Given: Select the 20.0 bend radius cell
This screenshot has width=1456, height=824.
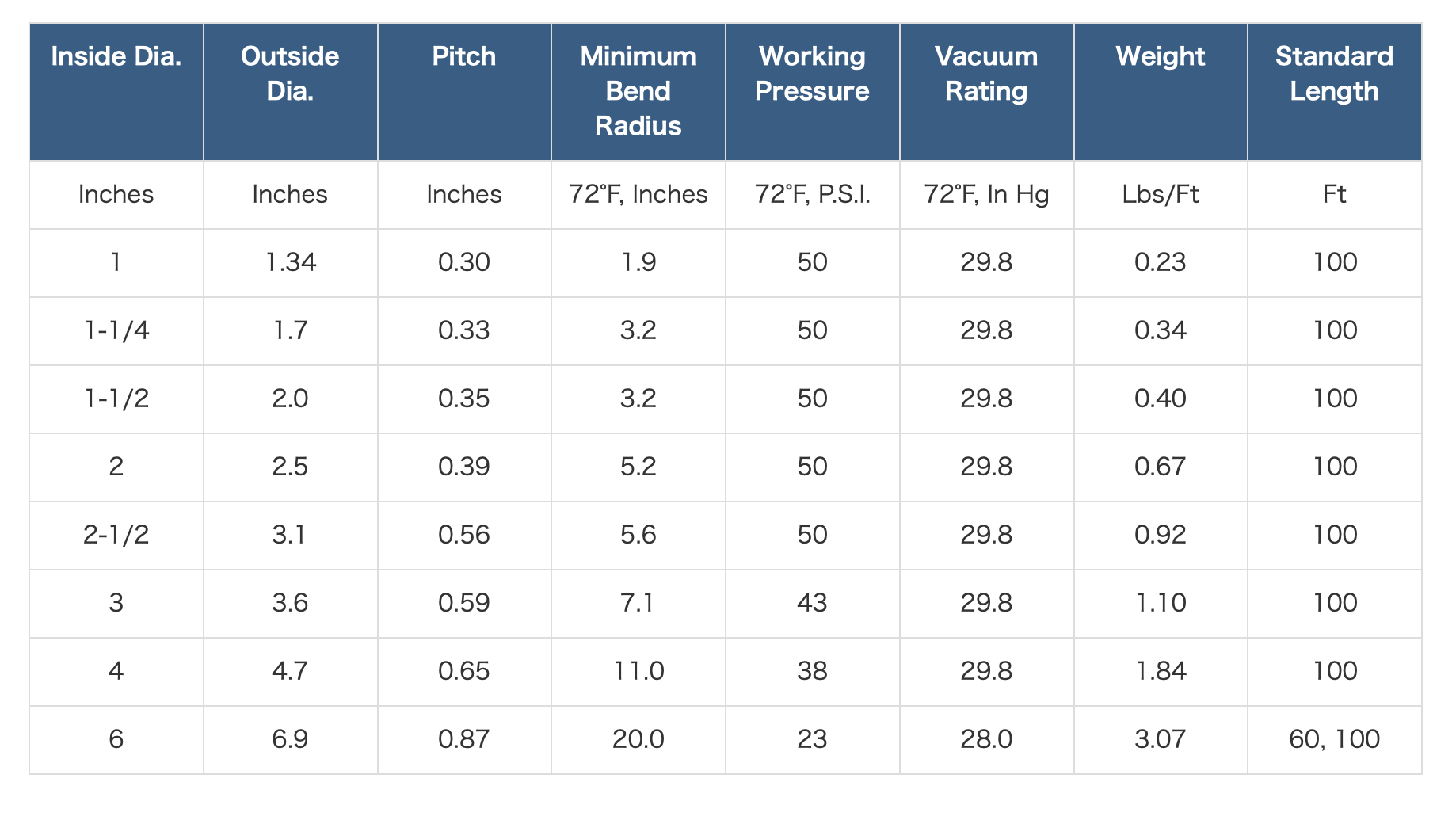Looking at the screenshot, I should [638, 739].
